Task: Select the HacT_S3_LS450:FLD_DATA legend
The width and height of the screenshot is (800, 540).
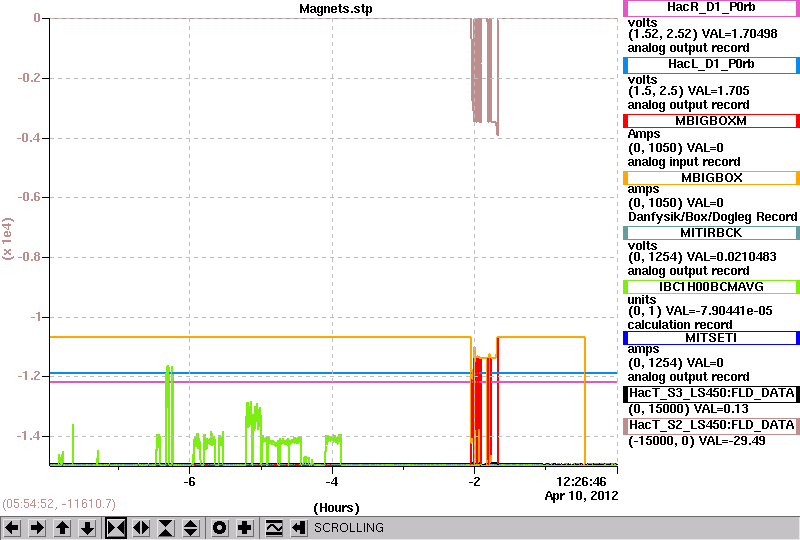Action: point(711,394)
